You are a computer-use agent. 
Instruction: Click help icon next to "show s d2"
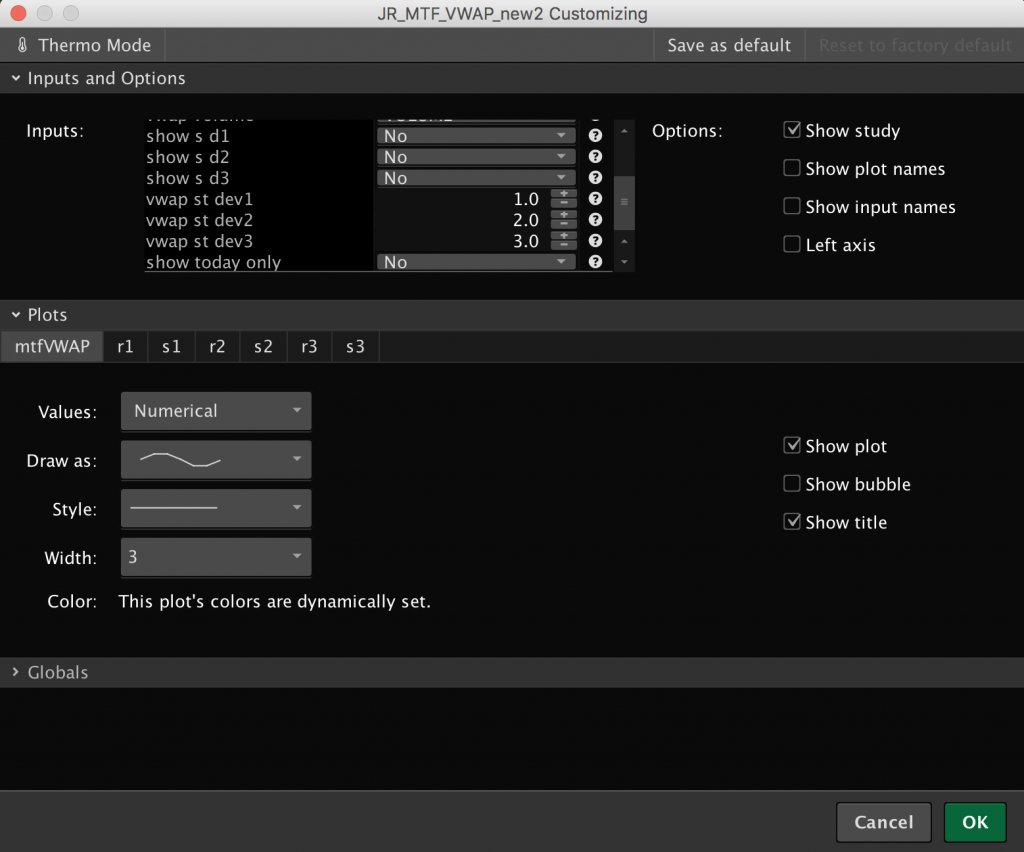click(595, 156)
